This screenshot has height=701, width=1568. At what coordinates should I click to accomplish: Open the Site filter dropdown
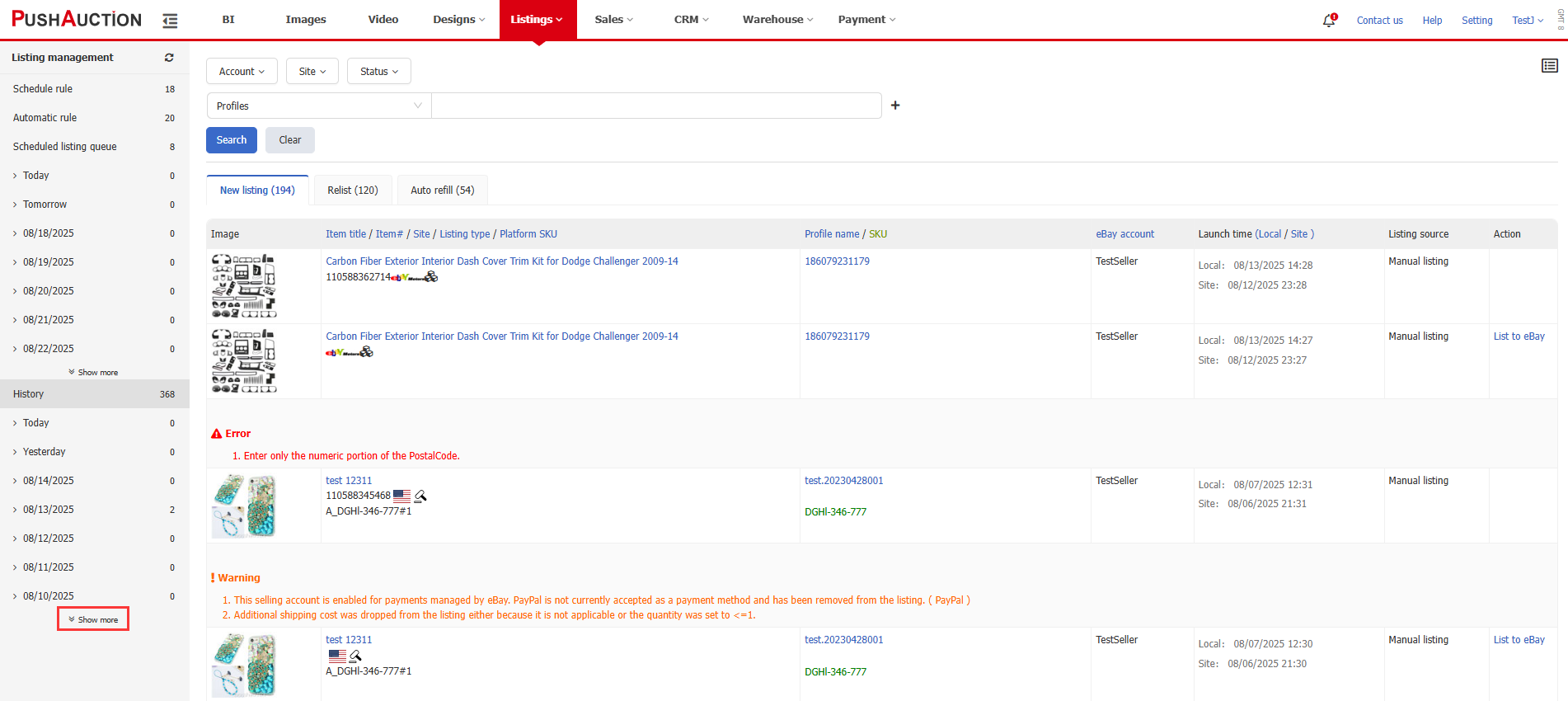[312, 72]
